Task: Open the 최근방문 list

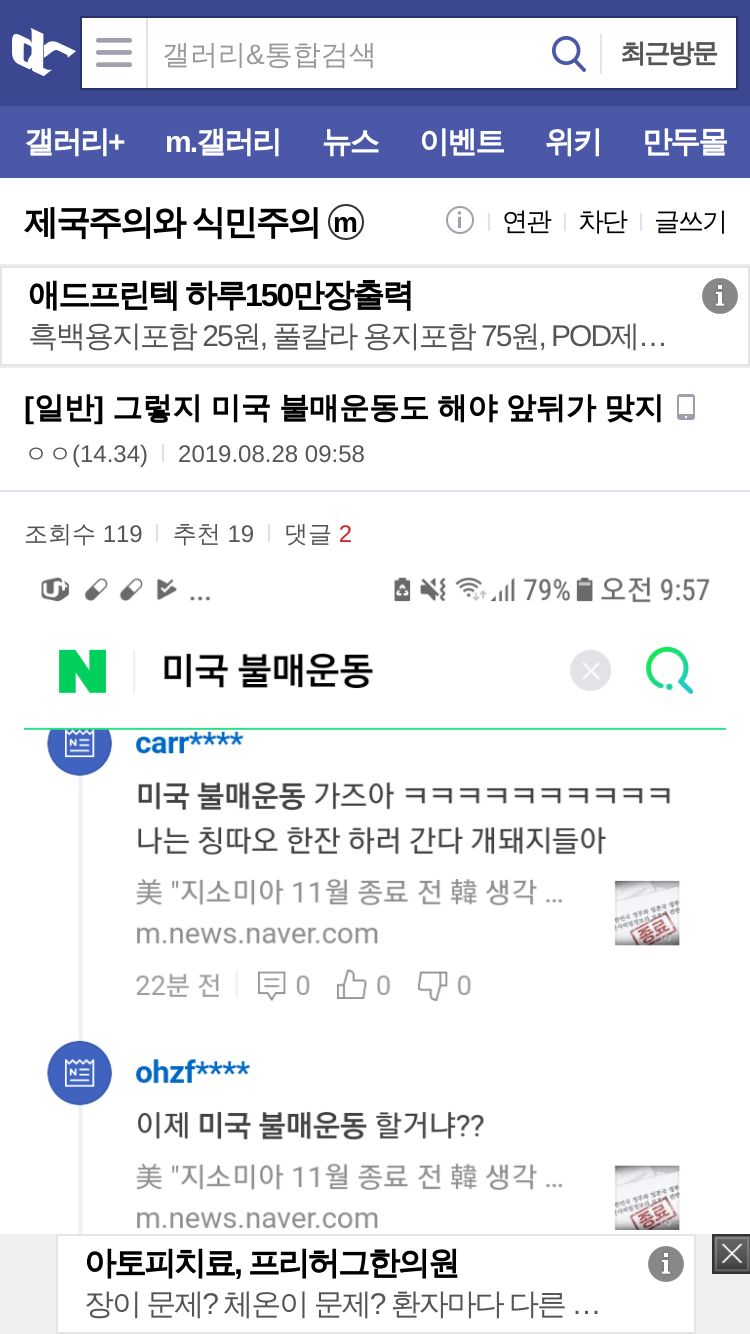Action: (x=669, y=53)
